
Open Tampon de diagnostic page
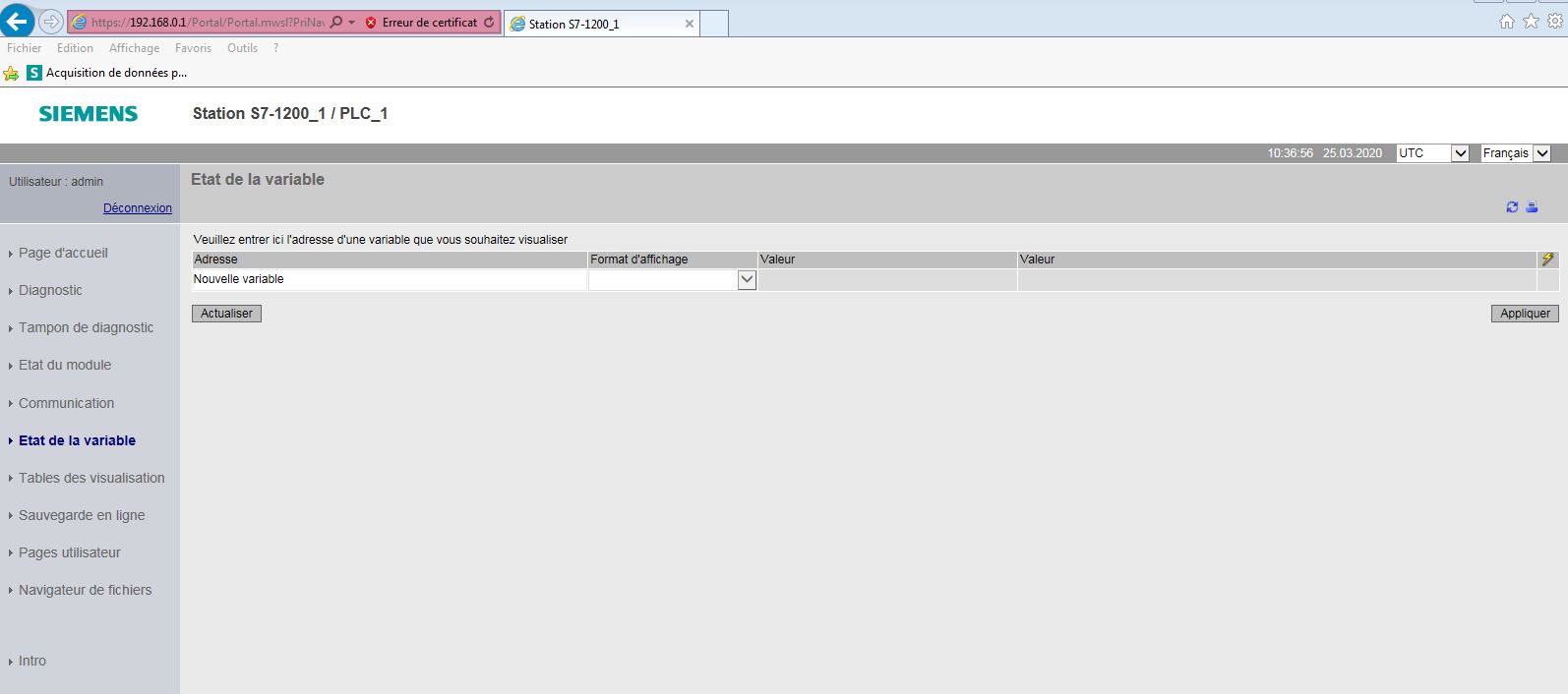pos(86,327)
